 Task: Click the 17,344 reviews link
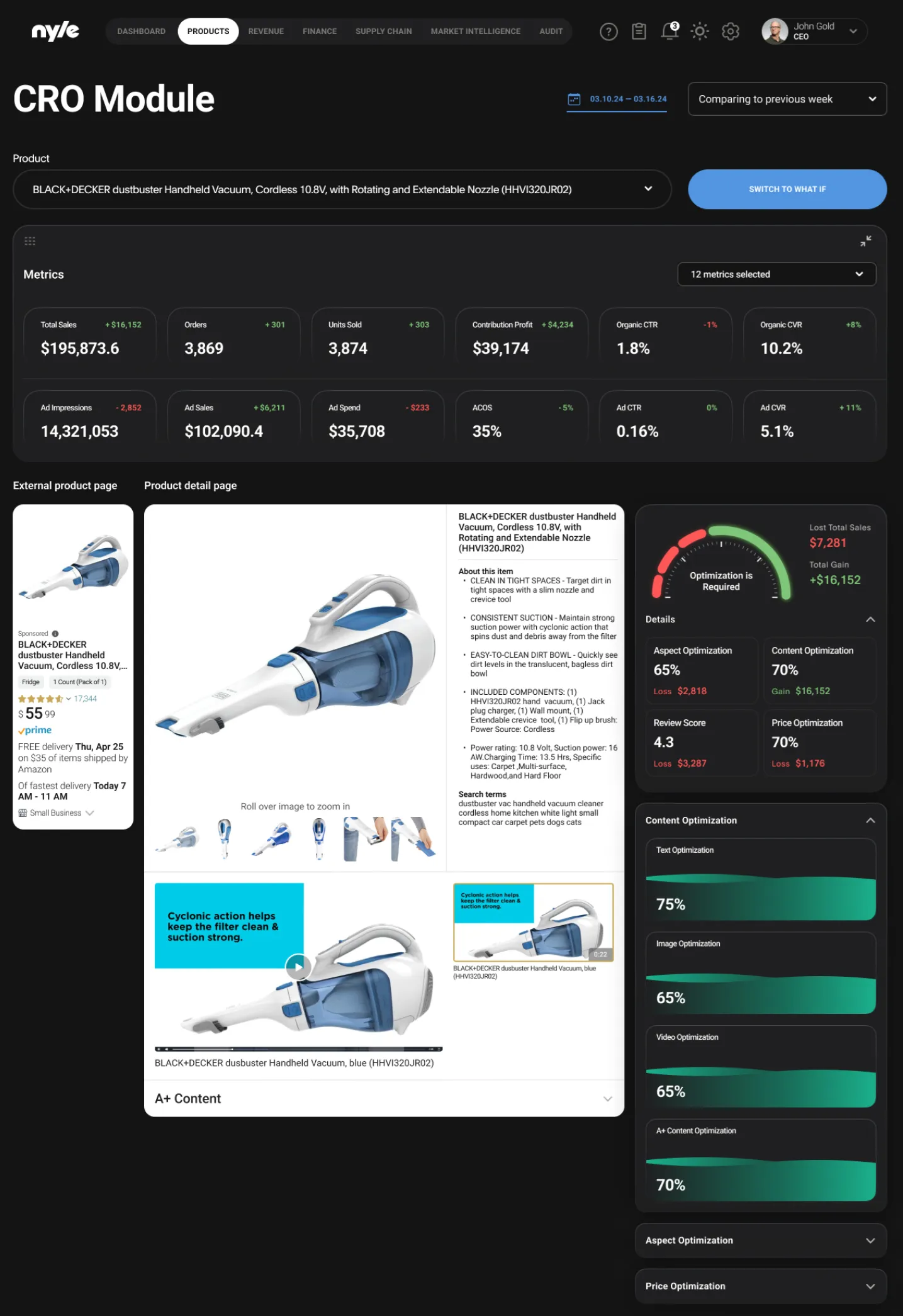86,699
